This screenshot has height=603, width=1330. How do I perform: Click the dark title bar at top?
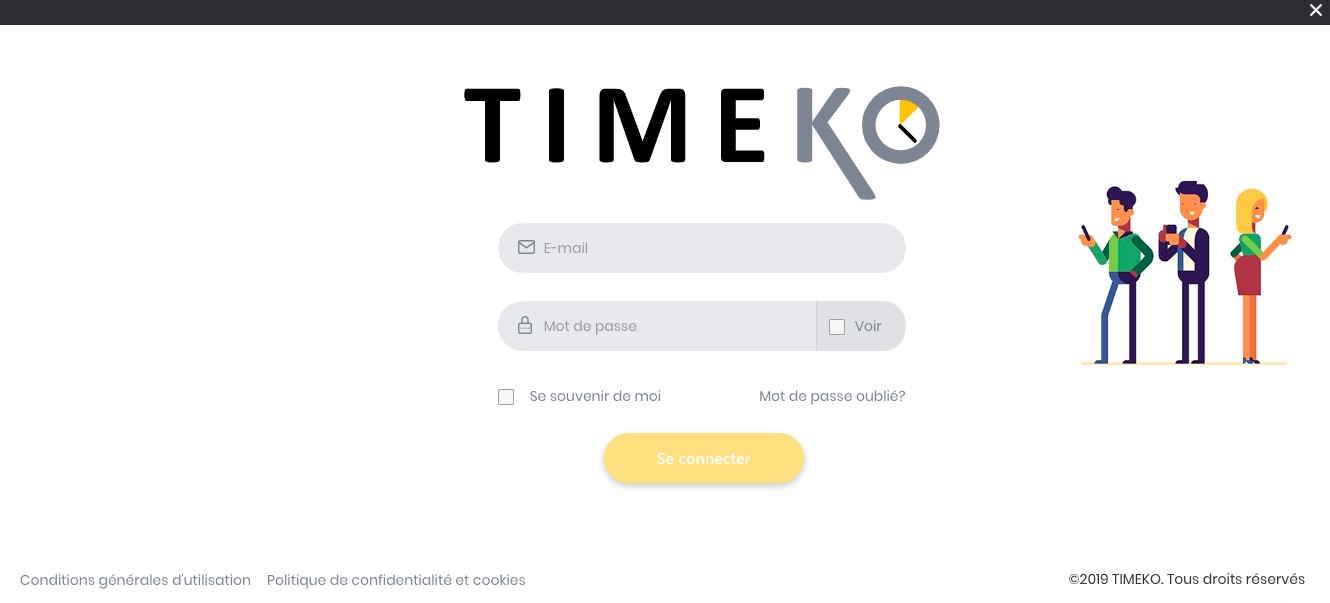click(x=650, y=12)
